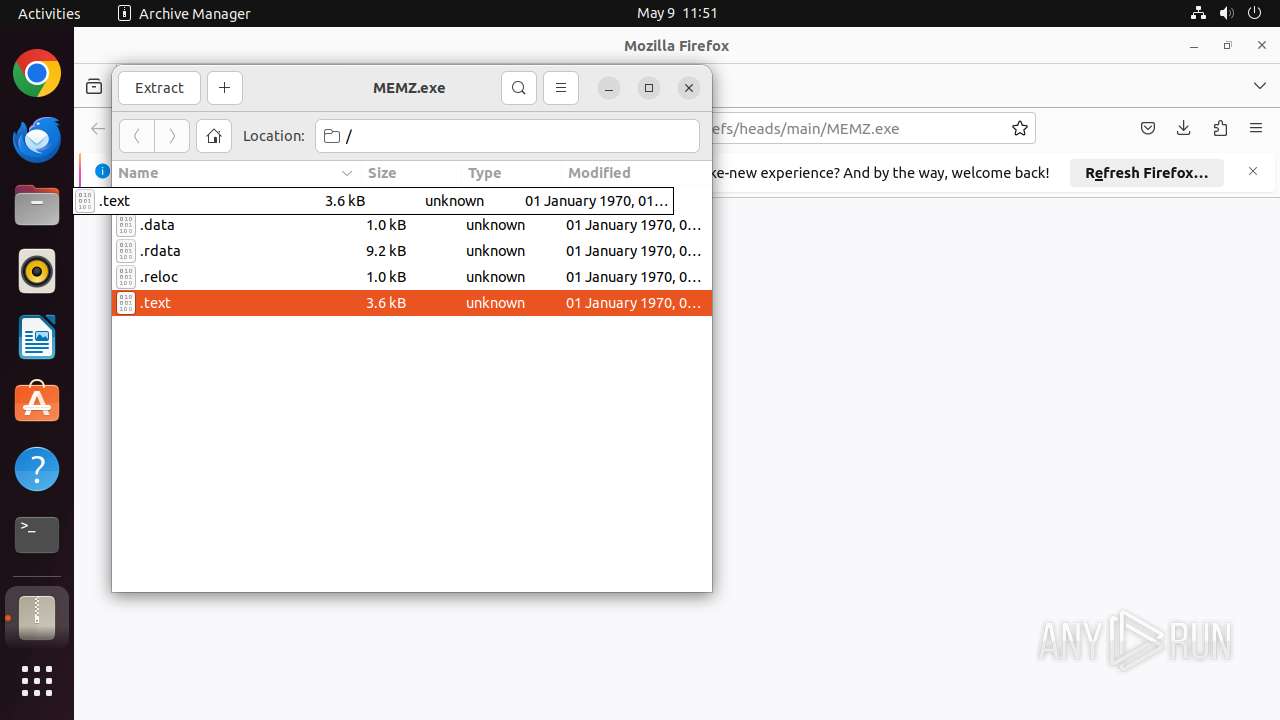The height and width of the screenshot is (720, 1280).
Task: Select the .data file row
Action: tap(412, 225)
